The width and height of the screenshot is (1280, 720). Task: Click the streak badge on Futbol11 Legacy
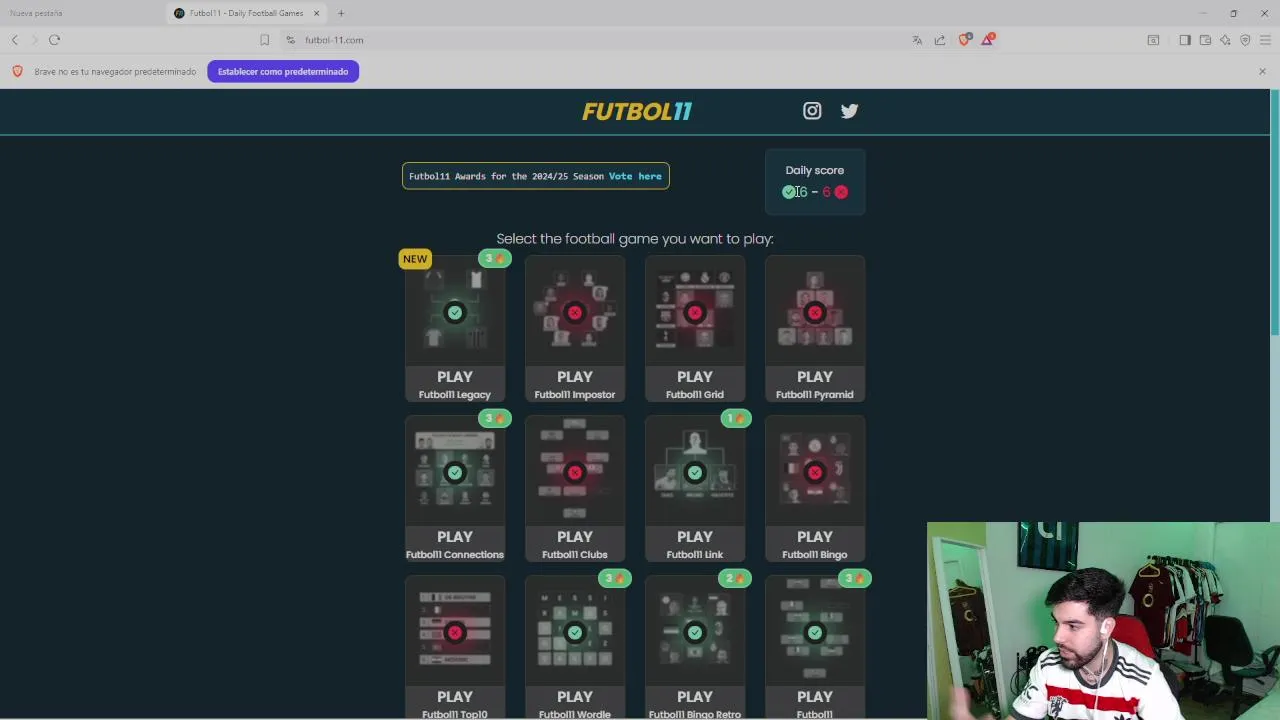pyautogui.click(x=495, y=258)
